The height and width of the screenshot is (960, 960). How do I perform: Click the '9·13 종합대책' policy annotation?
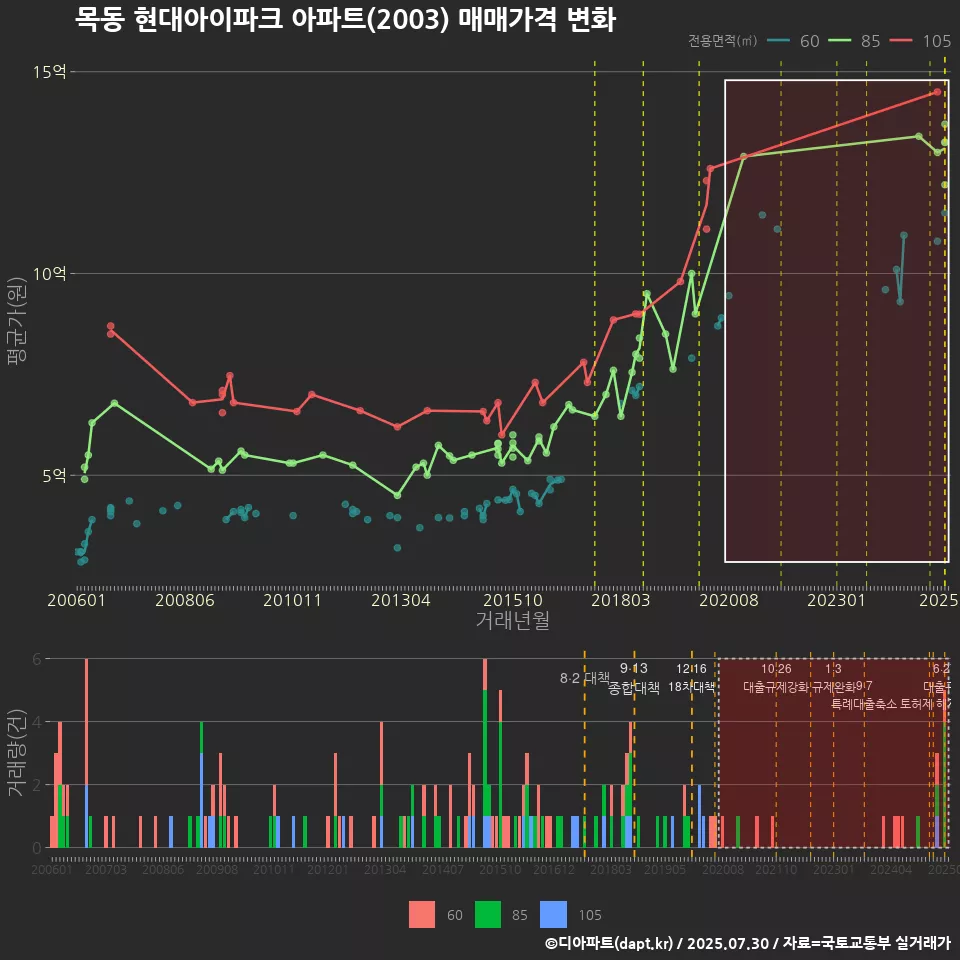point(634,678)
